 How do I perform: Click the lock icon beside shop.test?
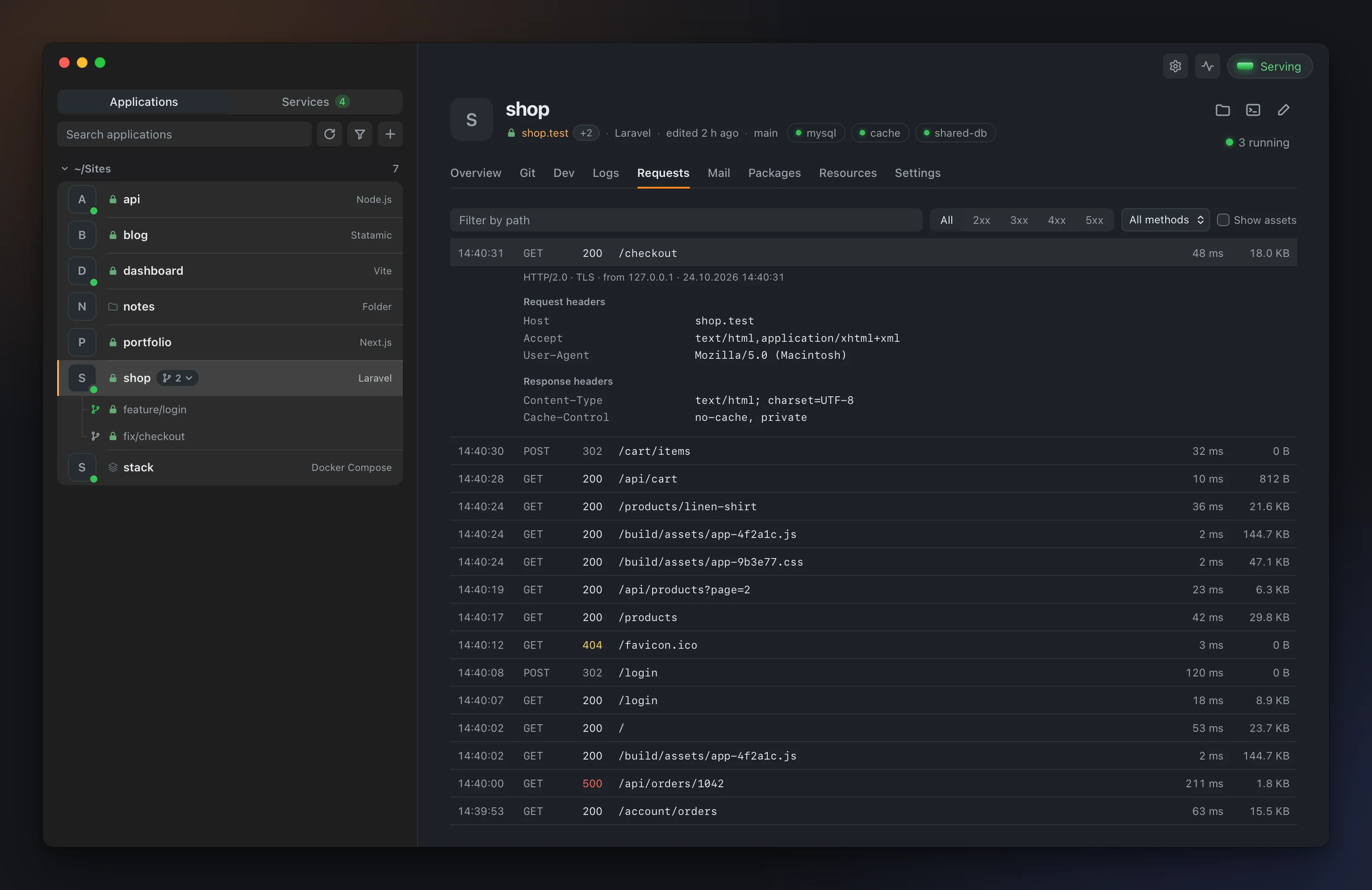click(511, 133)
